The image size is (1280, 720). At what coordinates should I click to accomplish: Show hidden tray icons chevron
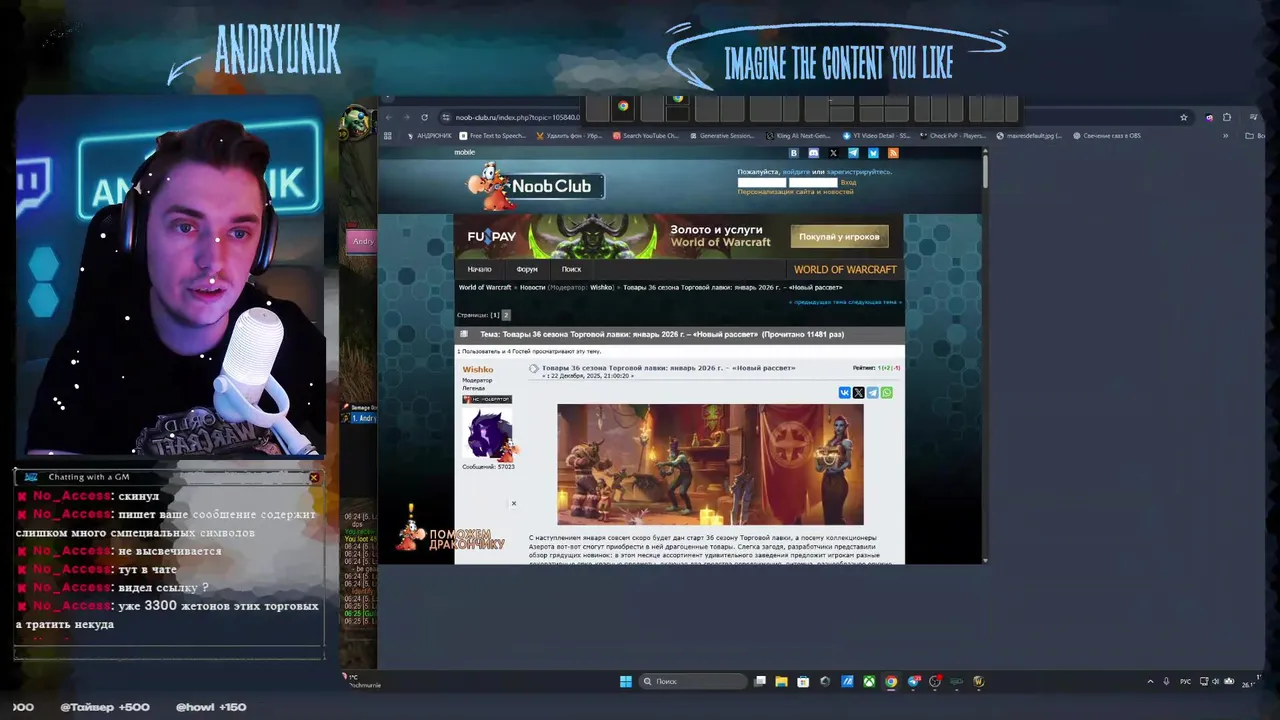pyautogui.click(x=1150, y=681)
